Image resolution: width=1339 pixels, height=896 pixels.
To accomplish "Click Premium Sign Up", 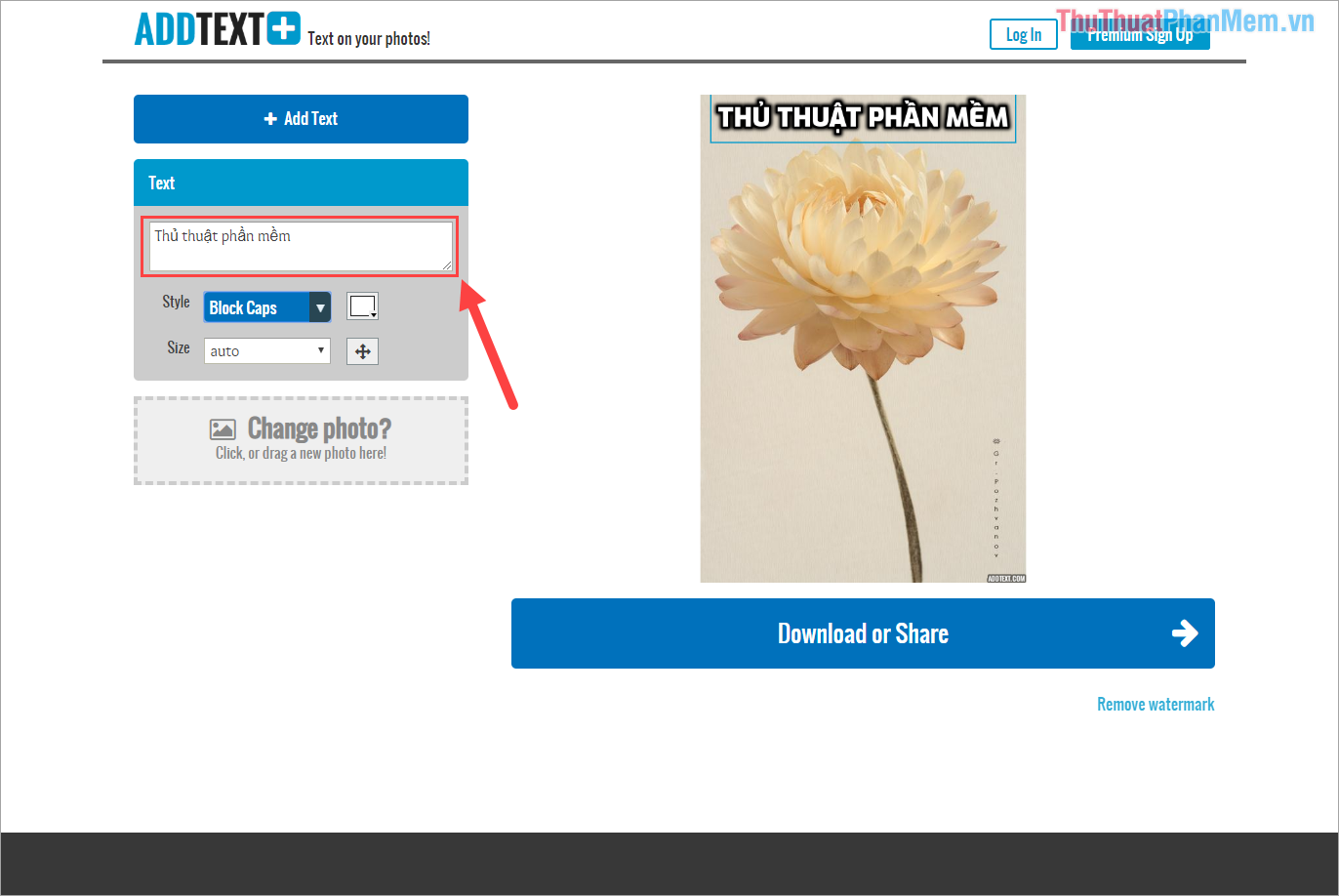I will [1139, 37].
